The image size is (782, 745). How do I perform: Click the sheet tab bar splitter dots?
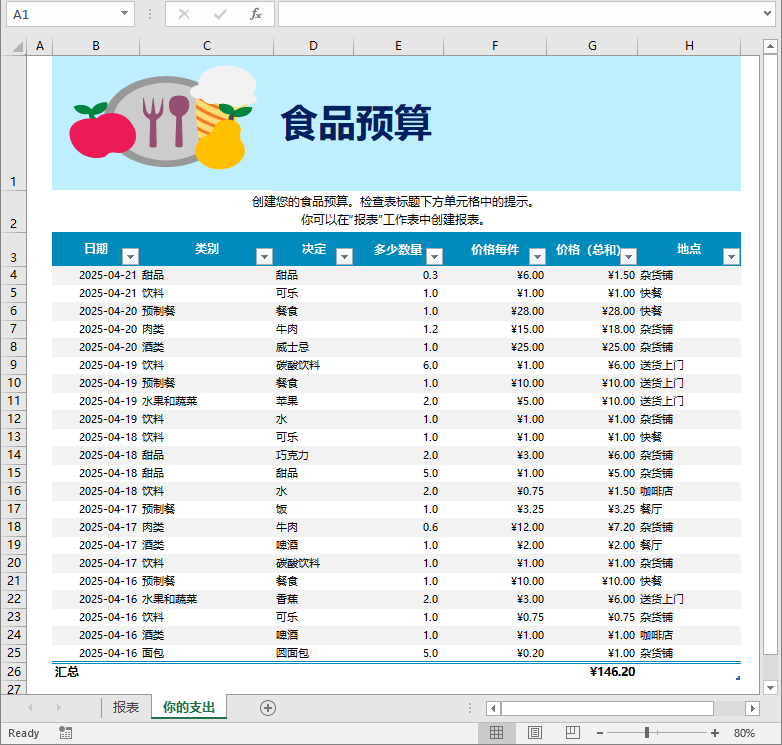click(469, 708)
